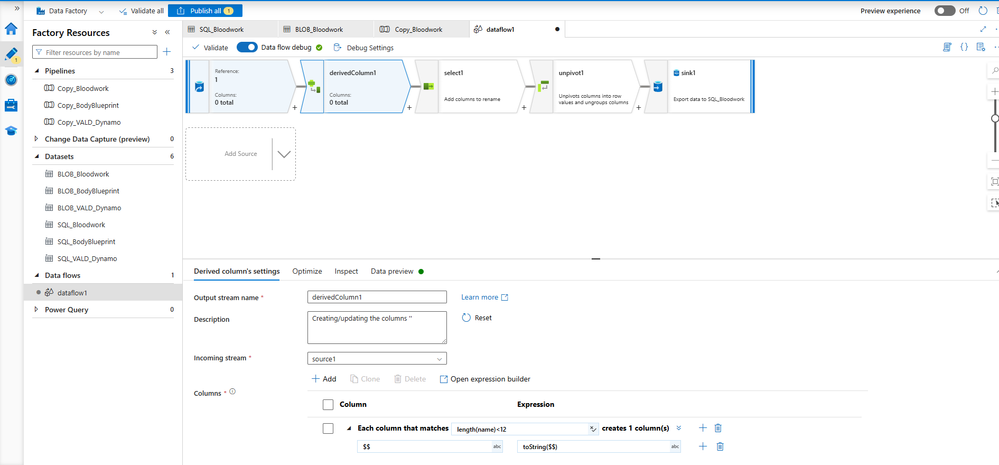Switch to the Data preview tab
This screenshot has width=999, height=465.
coord(392,271)
